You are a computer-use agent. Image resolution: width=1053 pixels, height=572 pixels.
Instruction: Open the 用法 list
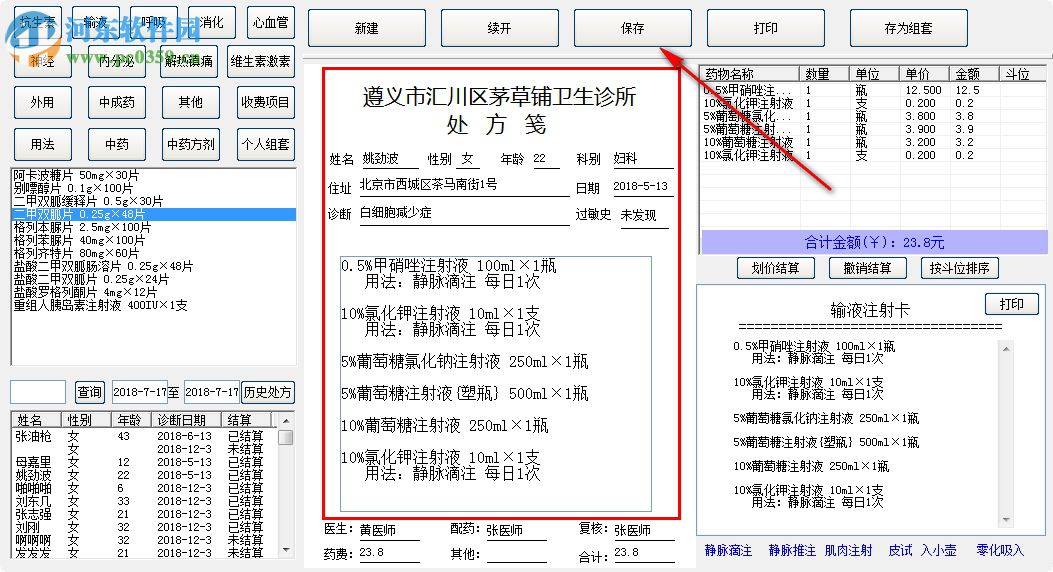click(42, 144)
